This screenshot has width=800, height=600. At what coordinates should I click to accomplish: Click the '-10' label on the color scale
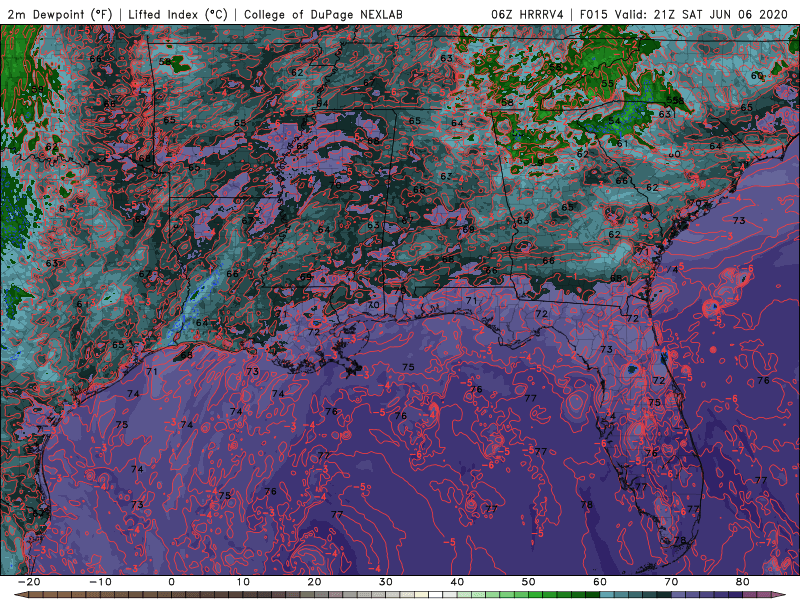point(100,582)
